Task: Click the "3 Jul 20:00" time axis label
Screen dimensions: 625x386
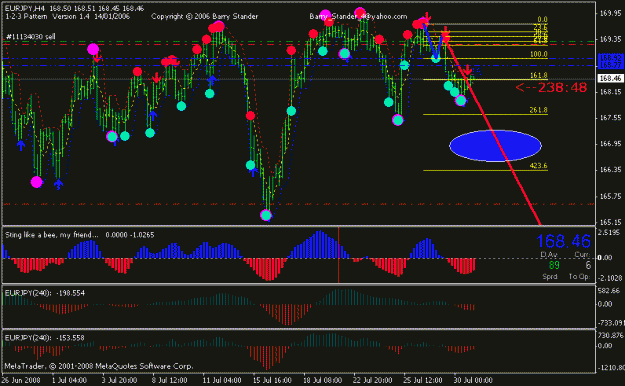Action: (119, 380)
